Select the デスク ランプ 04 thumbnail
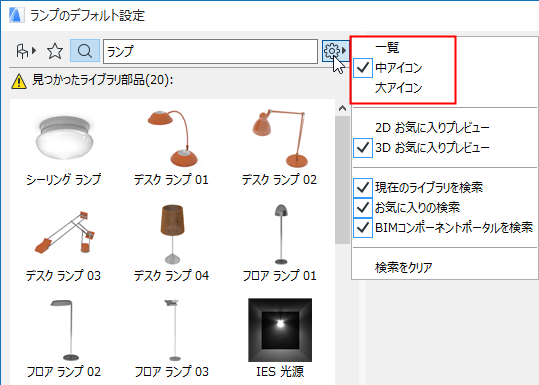Viewport: 539px width, 385px height. 172,234
